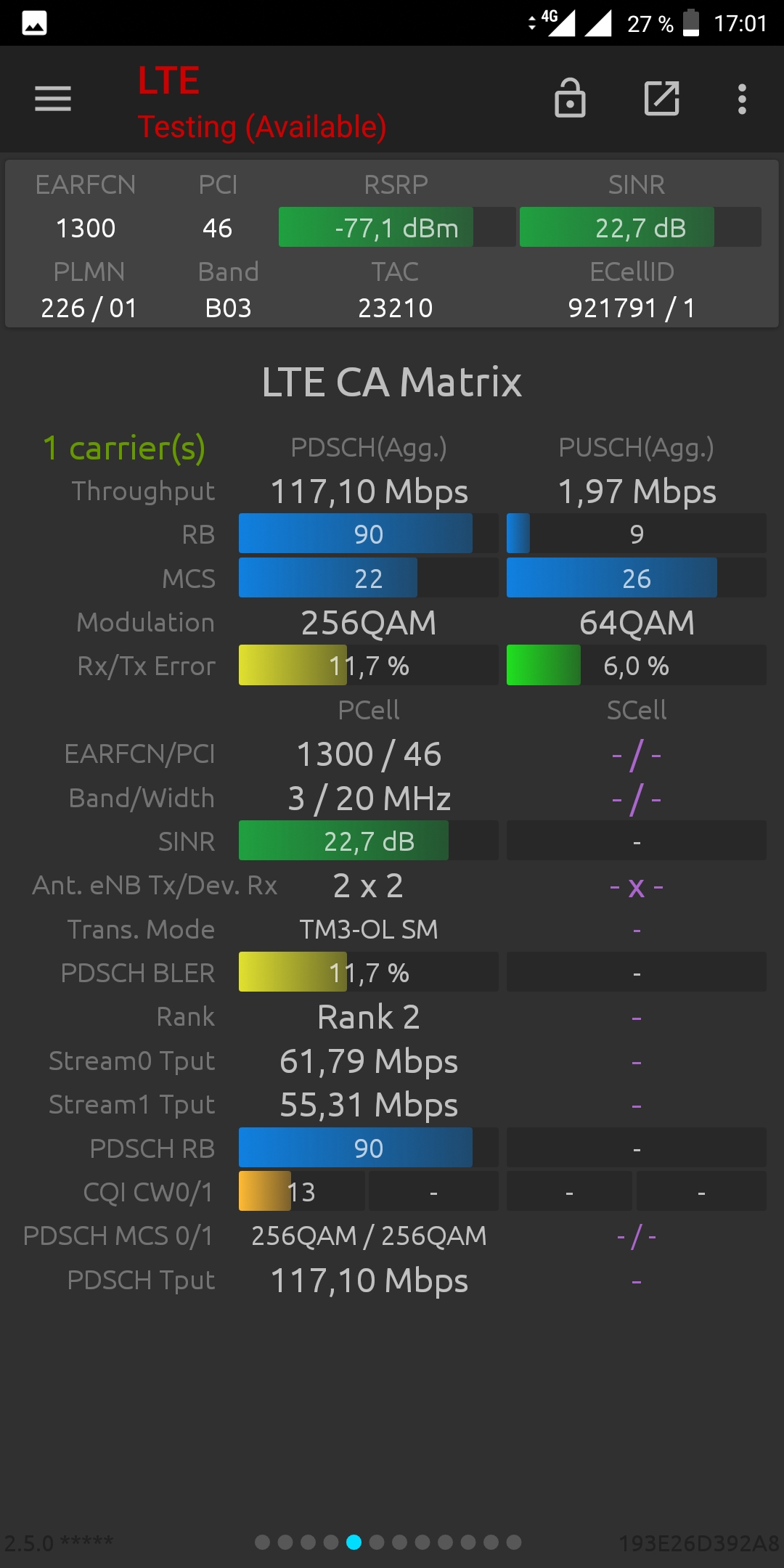Open the hamburger navigation menu
Viewport: 784px width, 1568px height.
53,99
